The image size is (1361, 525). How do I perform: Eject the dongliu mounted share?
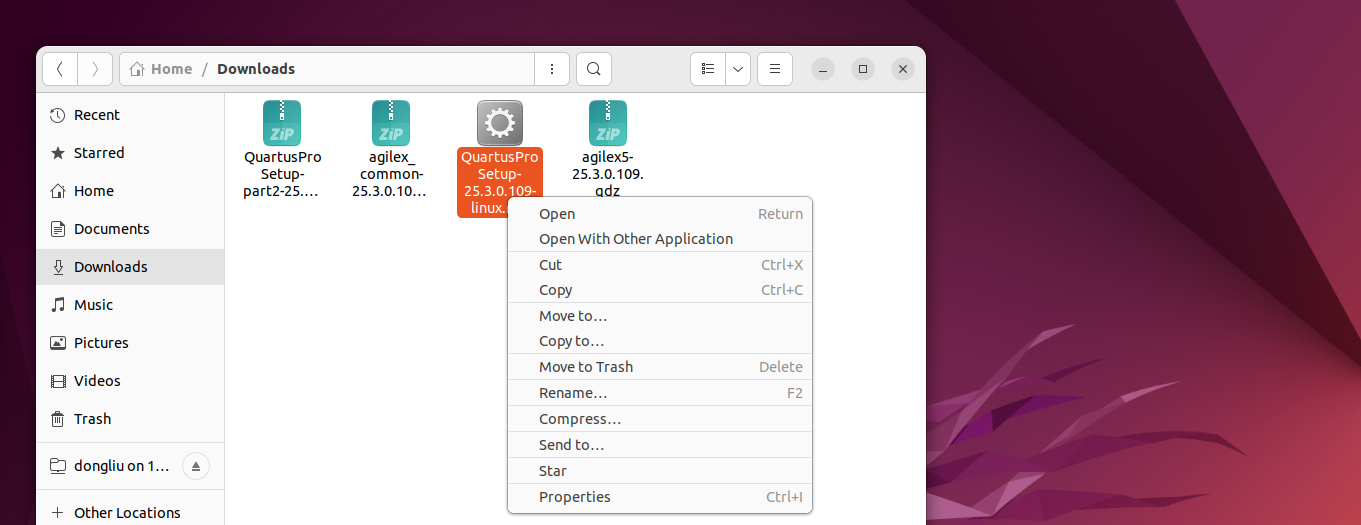[x=196, y=466]
